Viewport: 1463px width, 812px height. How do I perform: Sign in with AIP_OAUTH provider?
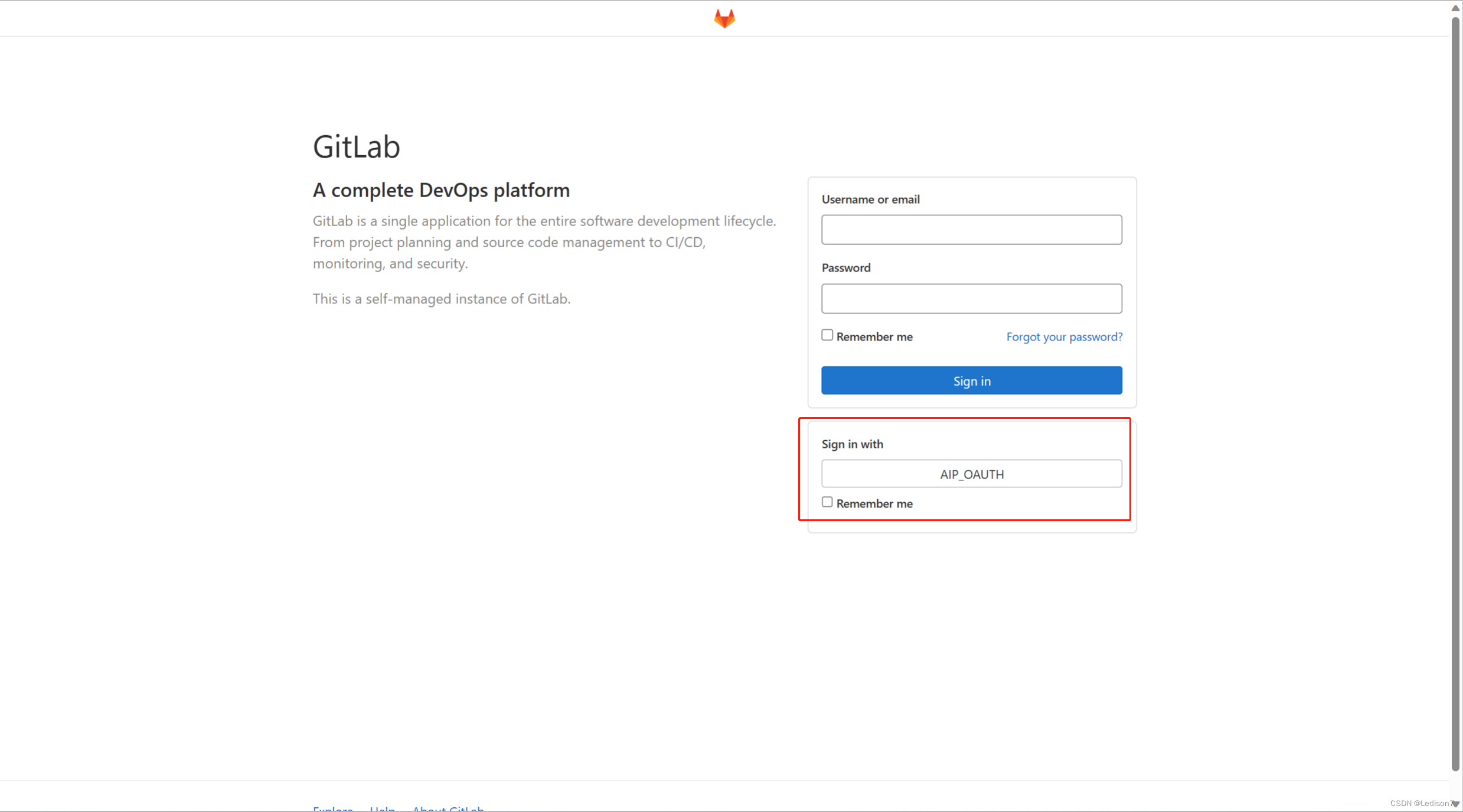click(x=971, y=474)
